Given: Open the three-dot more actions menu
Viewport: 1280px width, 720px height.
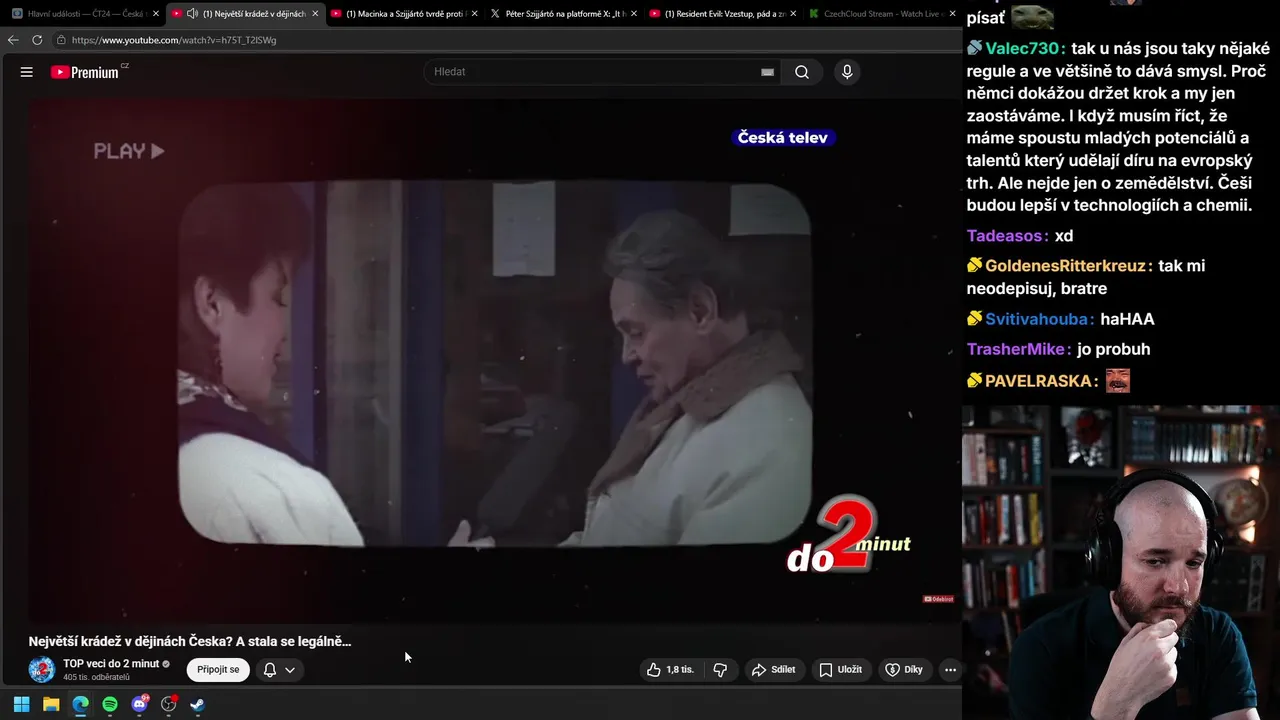Looking at the screenshot, I should 950,670.
